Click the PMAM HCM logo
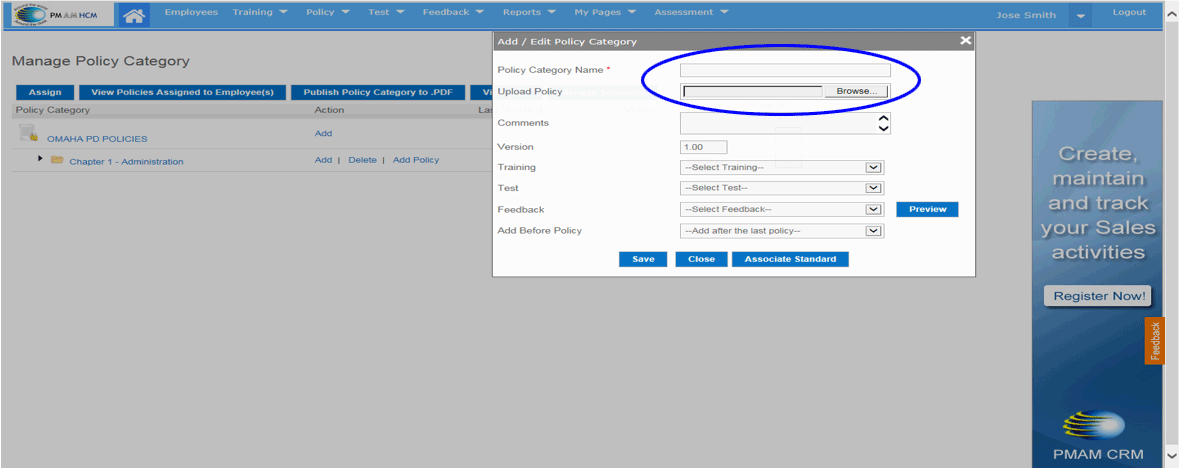1180x468 pixels. coord(58,14)
